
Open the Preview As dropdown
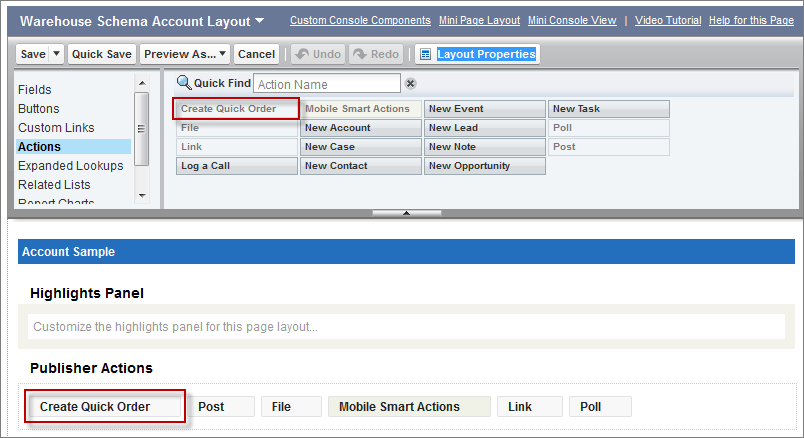click(x=222, y=53)
